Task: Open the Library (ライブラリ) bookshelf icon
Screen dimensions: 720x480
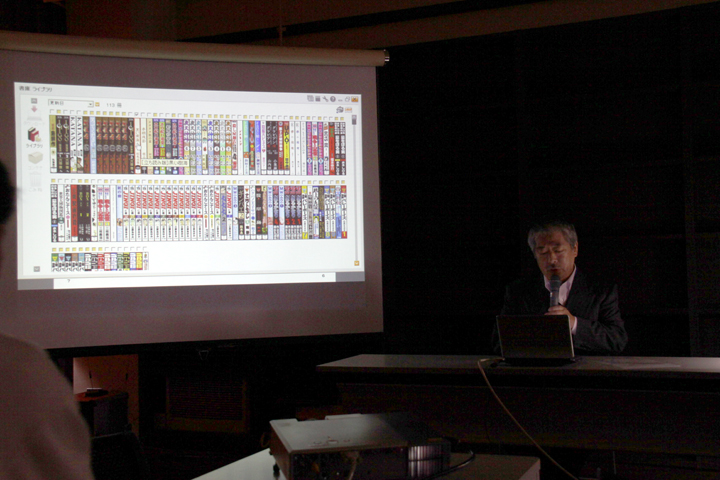Action: pos(33,134)
